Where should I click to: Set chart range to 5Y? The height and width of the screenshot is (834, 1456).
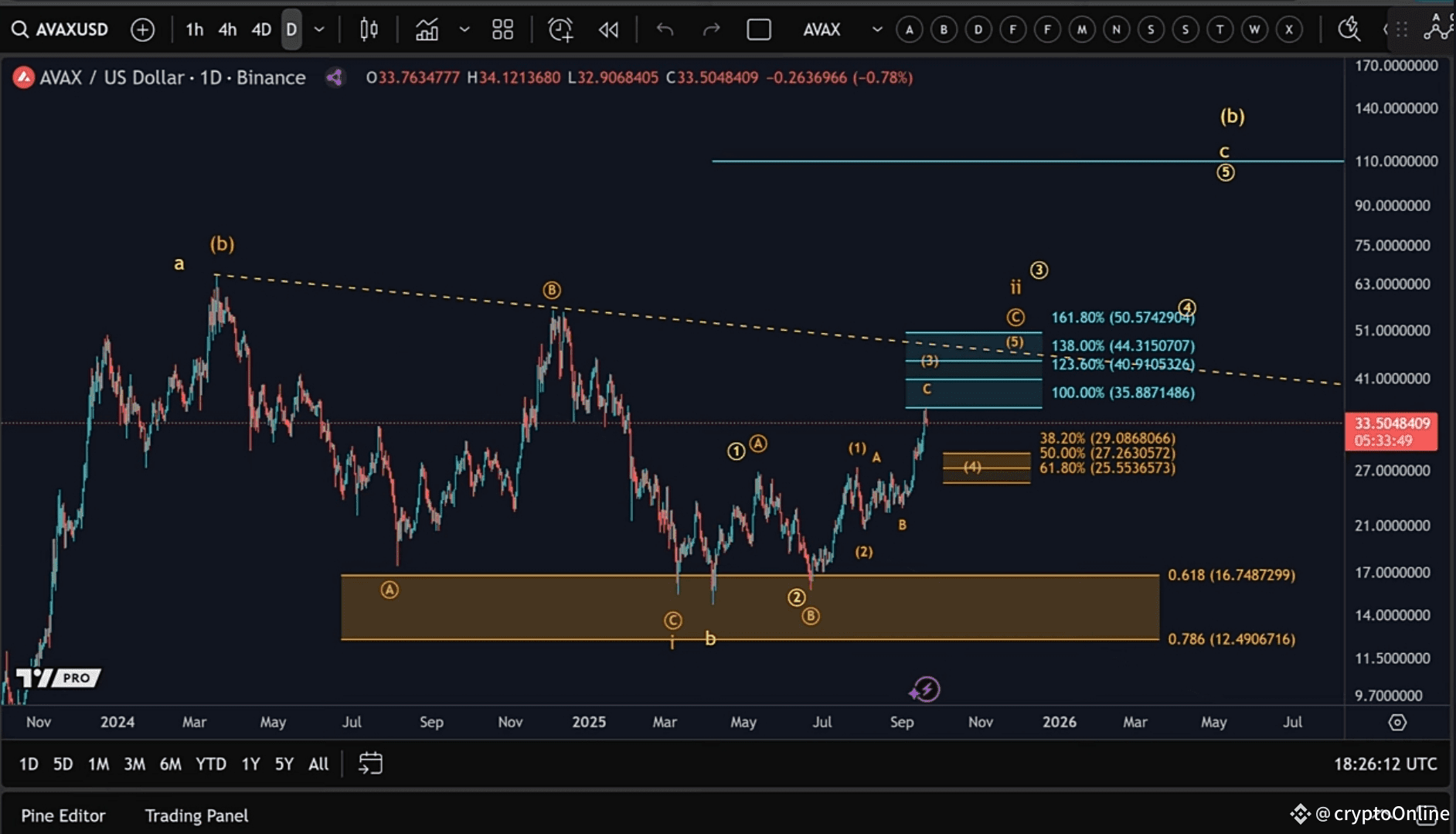click(284, 764)
